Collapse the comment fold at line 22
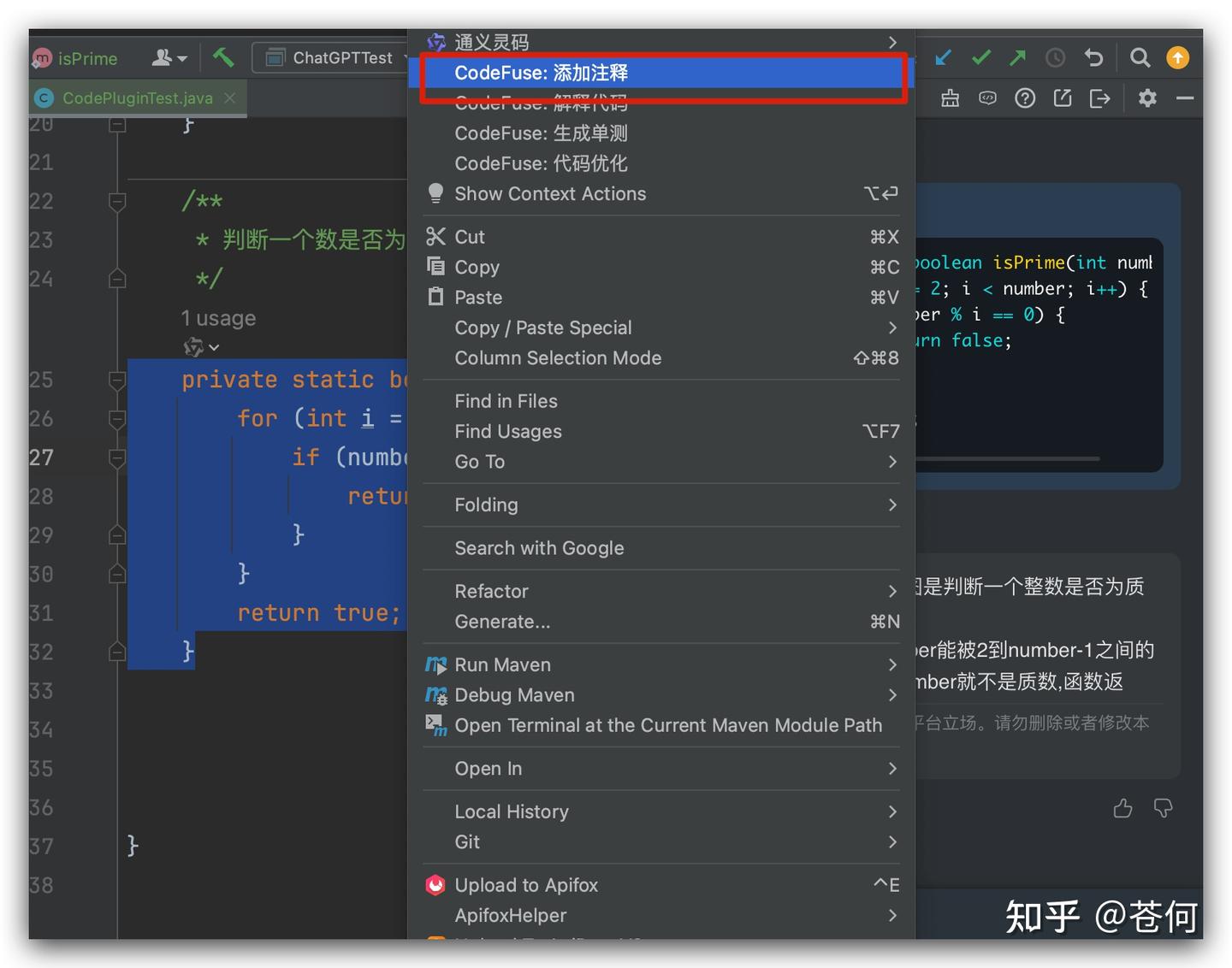This screenshot has width=1232, height=968. click(x=117, y=202)
